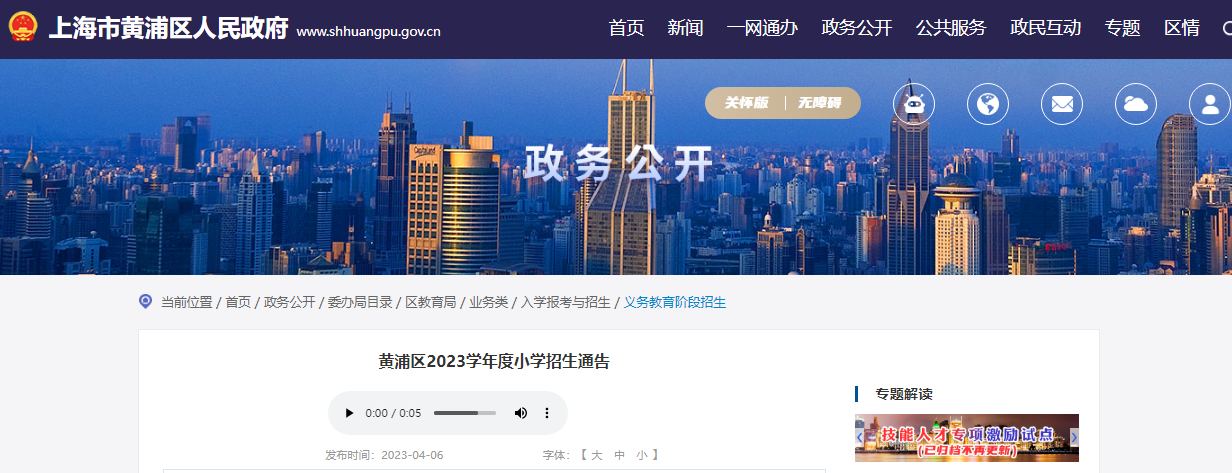
Task: Open the robot assistant icon
Action: (914, 104)
